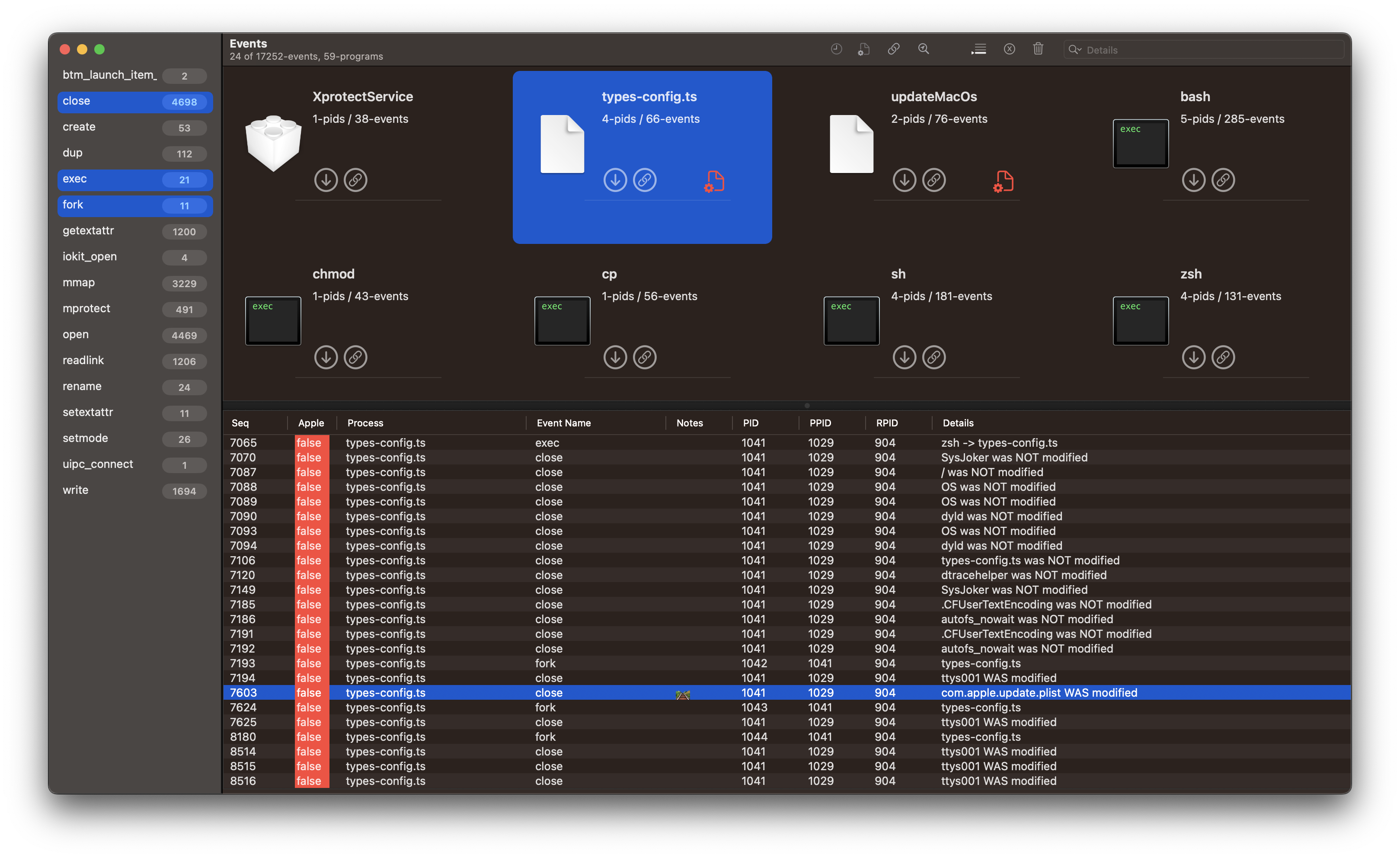Toggle the open event filter
The width and height of the screenshot is (1400, 858).
tap(135, 335)
